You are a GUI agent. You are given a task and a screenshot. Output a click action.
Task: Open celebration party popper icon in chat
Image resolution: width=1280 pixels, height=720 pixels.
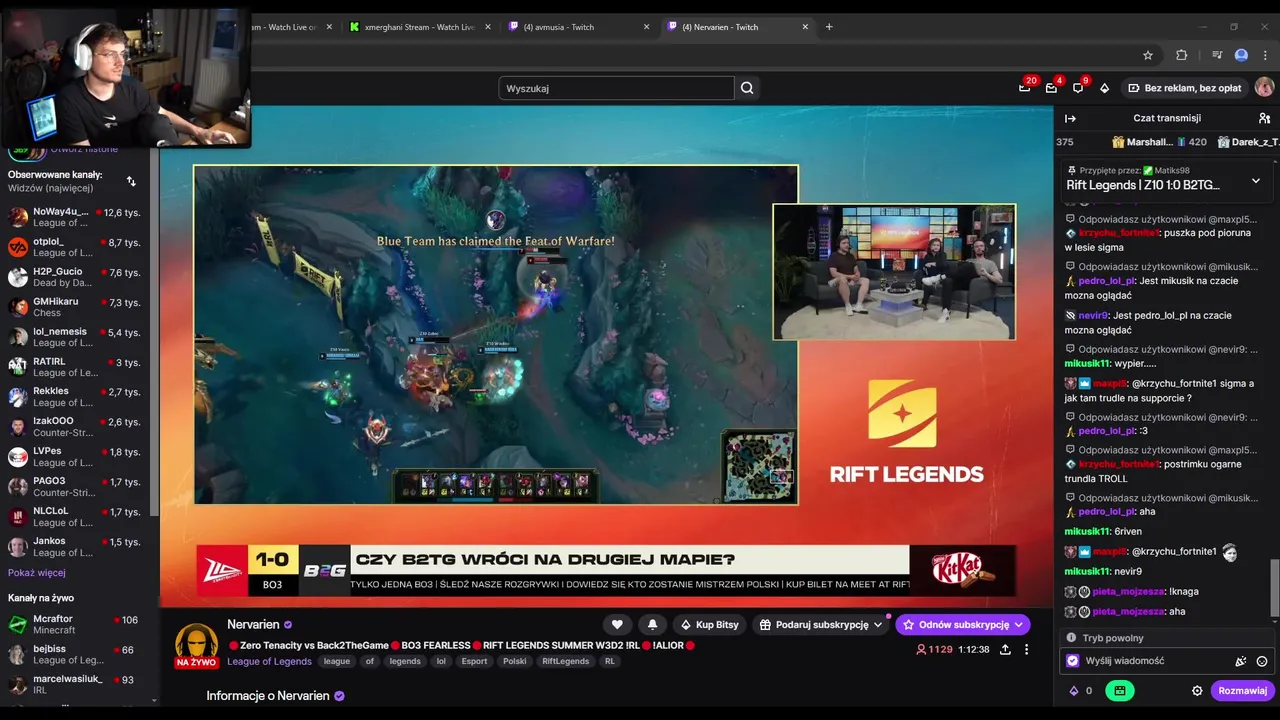[1240, 661]
